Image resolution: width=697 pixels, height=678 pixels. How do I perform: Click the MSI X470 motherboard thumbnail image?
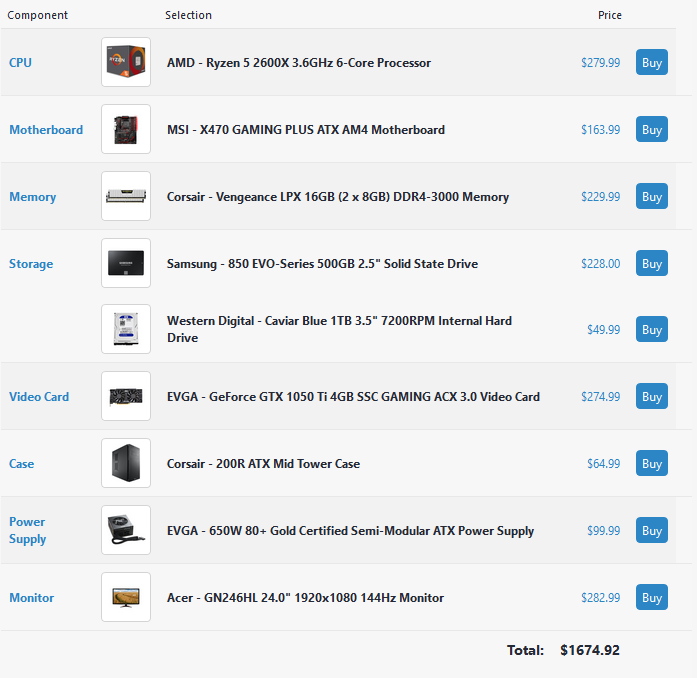coord(126,129)
